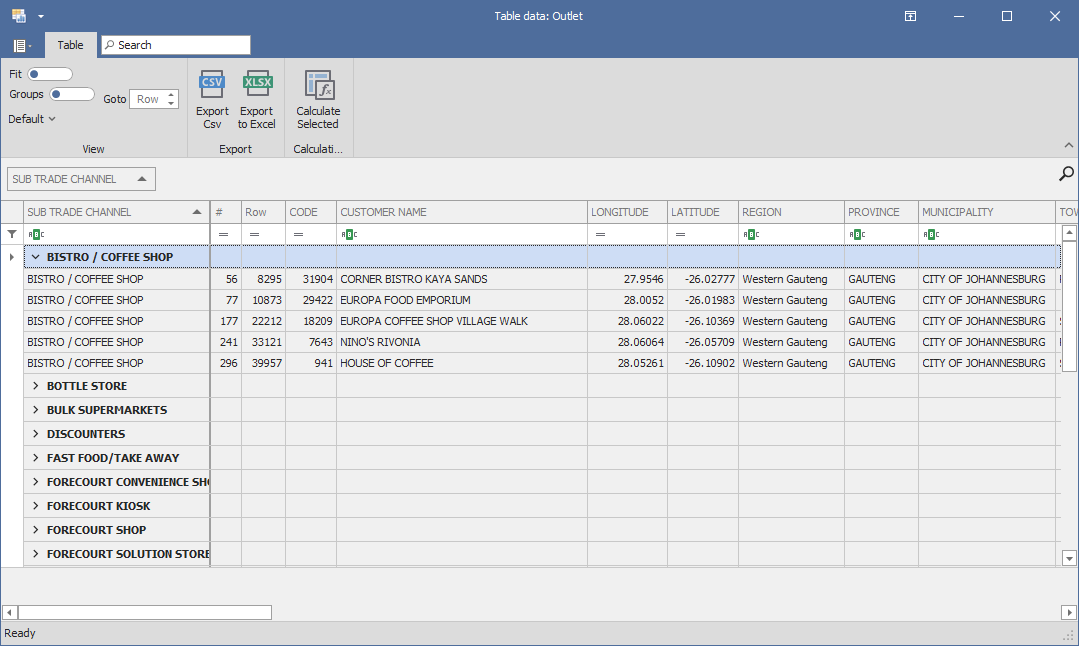Toggle the Groups switch
This screenshot has height=646, width=1079.
pyautogui.click(x=71, y=94)
